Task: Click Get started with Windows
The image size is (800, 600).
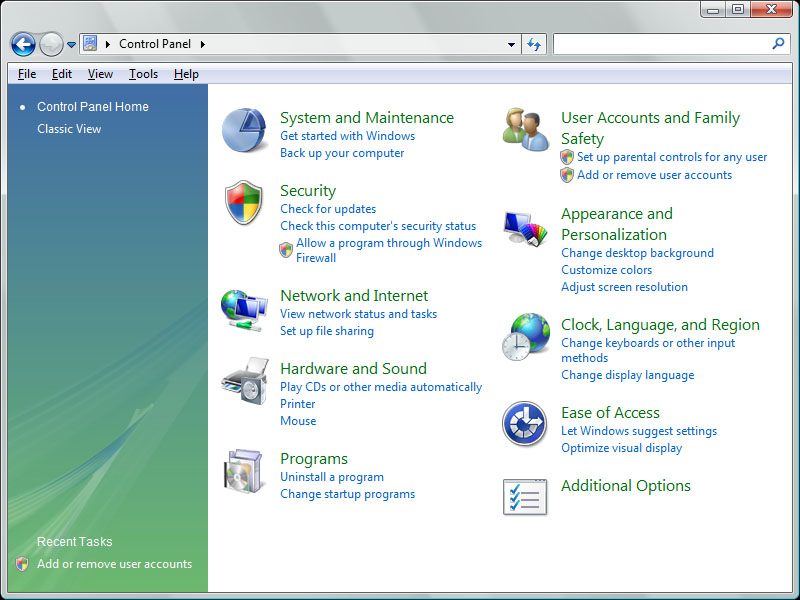Action: [347, 136]
